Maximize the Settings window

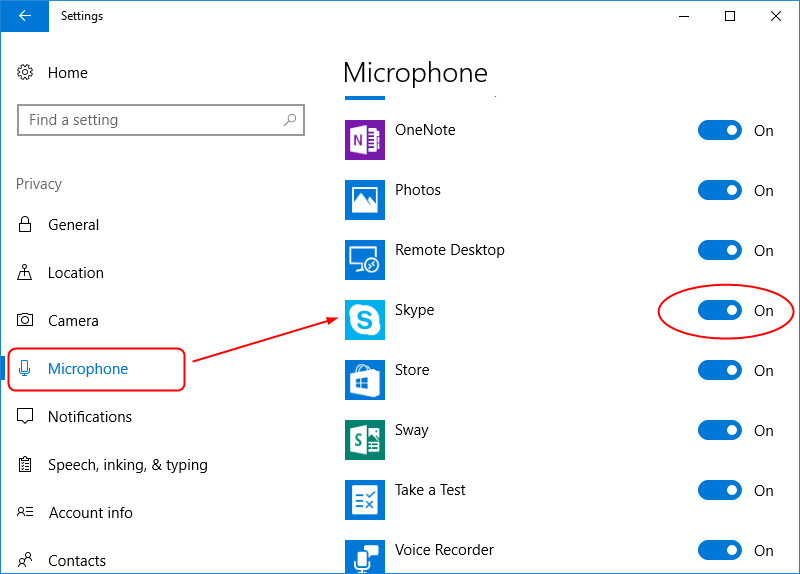(x=730, y=16)
